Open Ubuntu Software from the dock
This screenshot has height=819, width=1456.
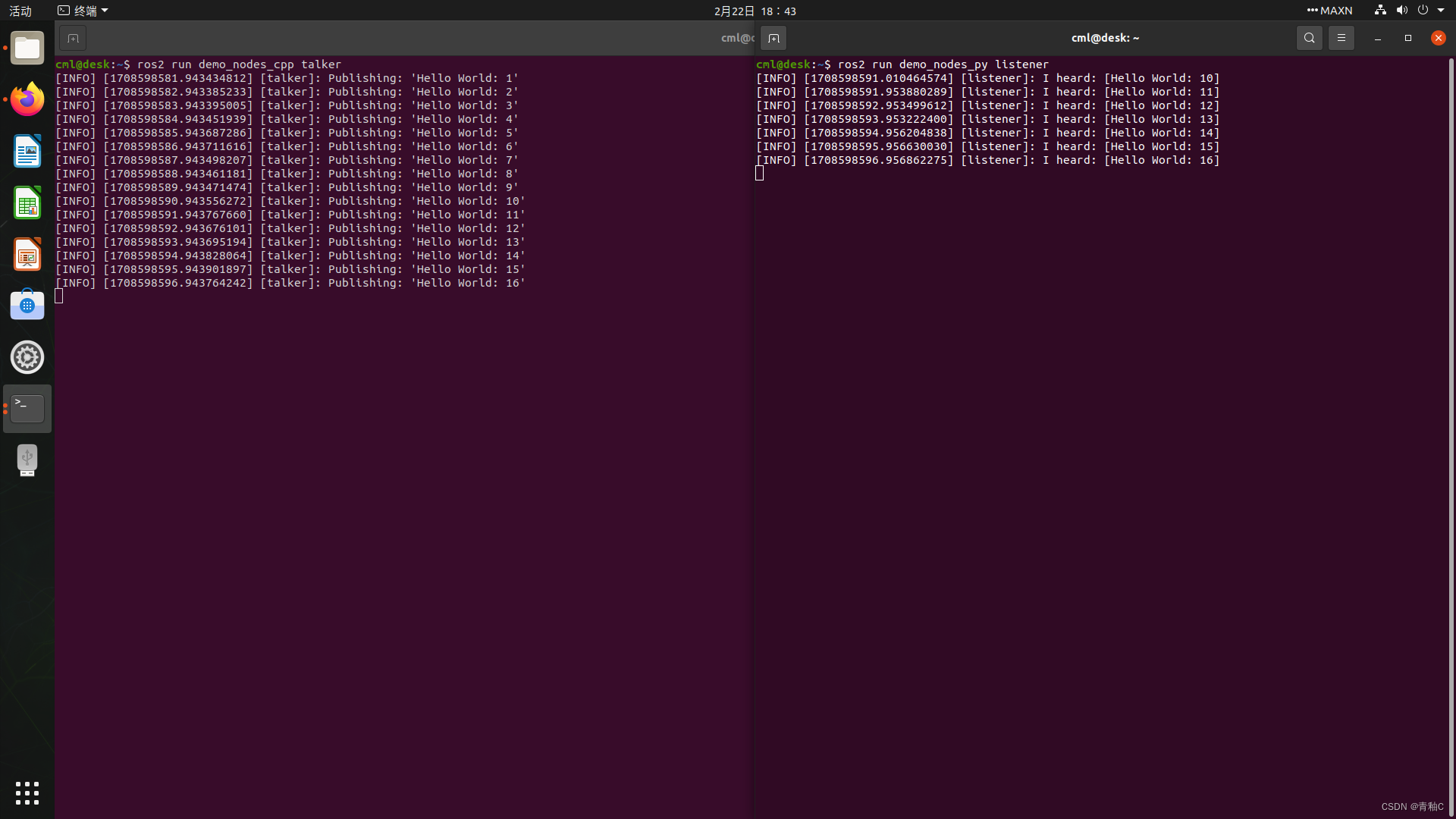[x=27, y=304]
